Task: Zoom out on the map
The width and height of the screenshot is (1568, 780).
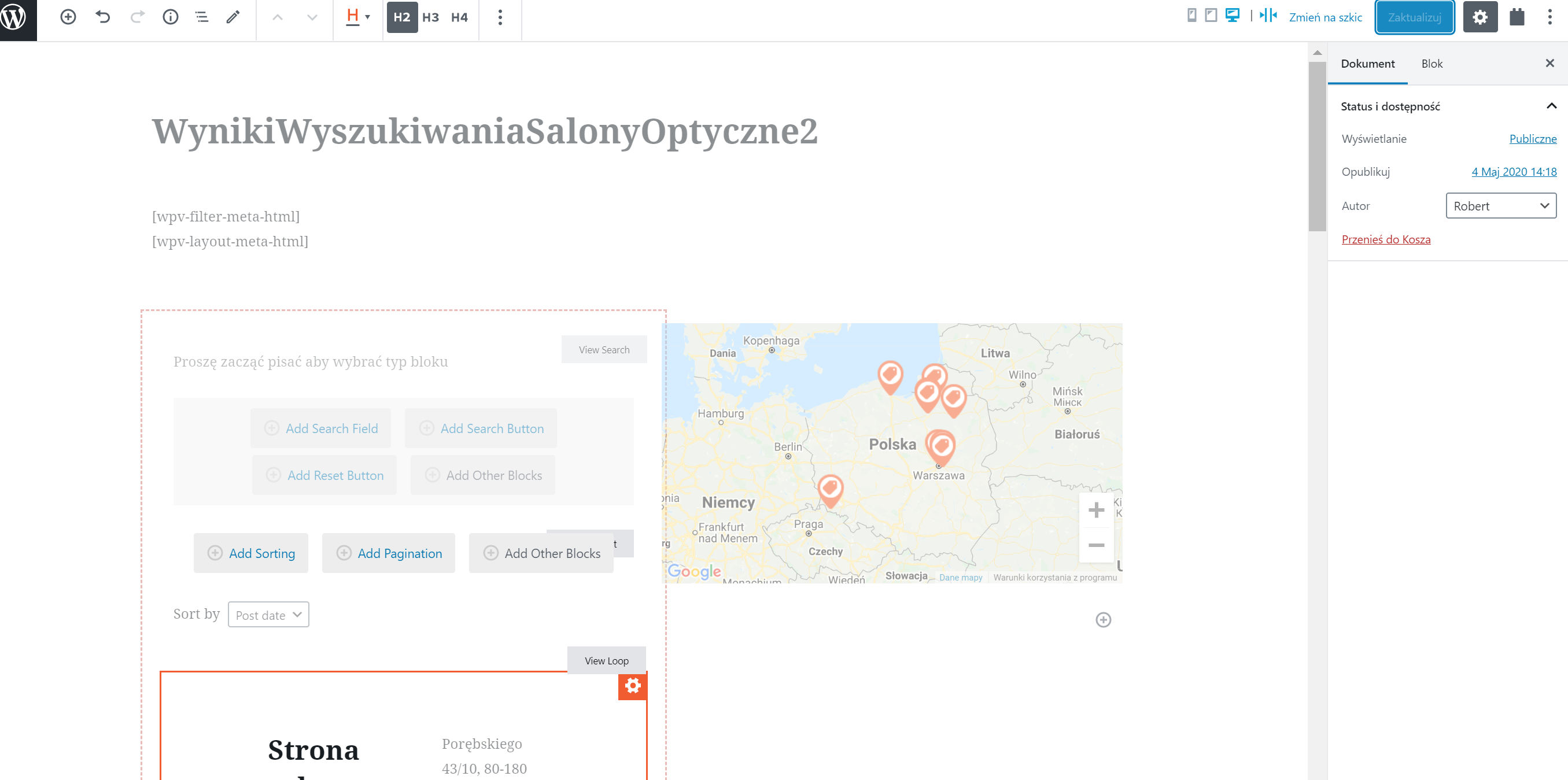Action: (1096, 545)
